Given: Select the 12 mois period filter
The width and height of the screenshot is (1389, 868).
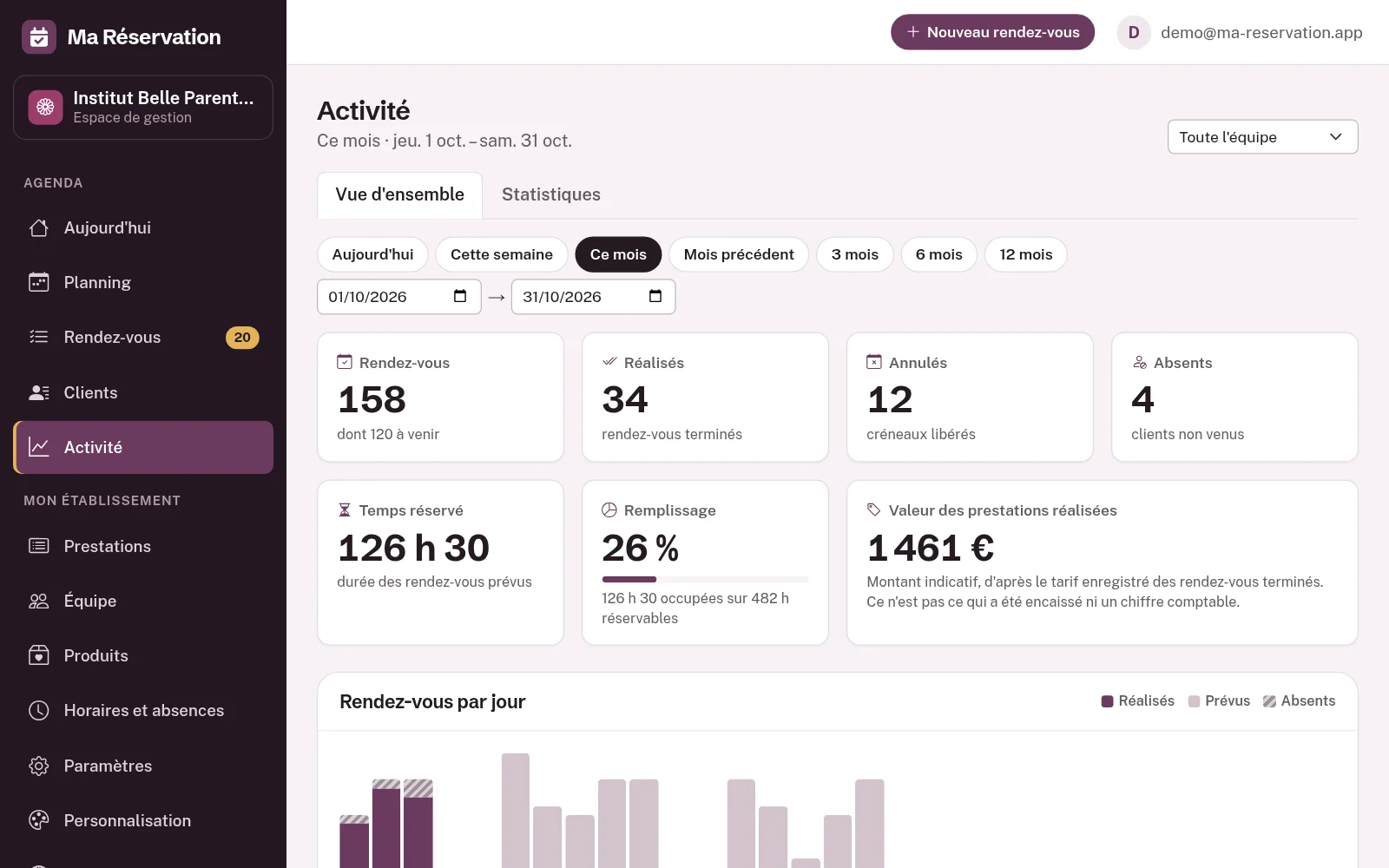Looking at the screenshot, I should pyautogui.click(x=1026, y=254).
